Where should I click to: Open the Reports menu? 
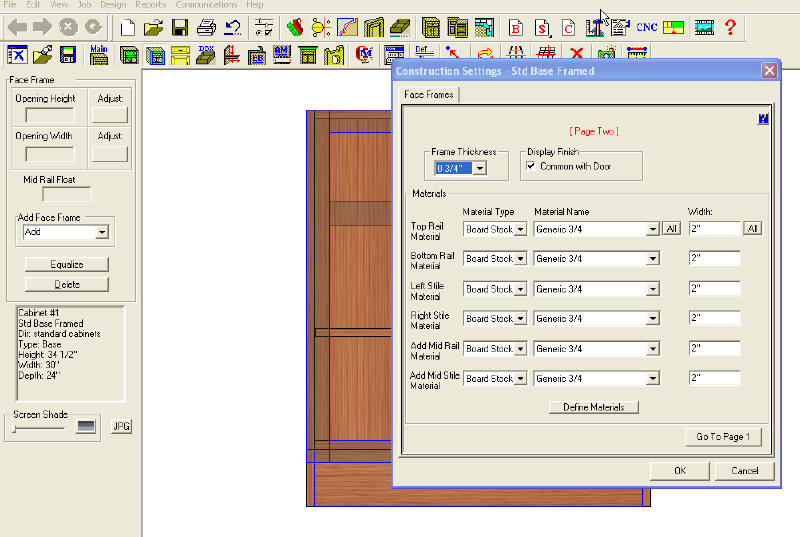(x=151, y=5)
